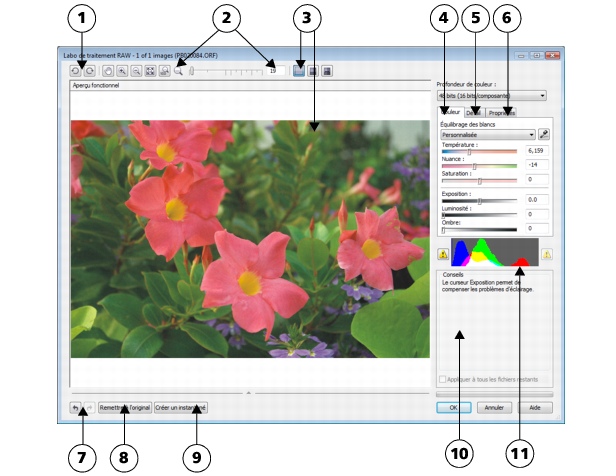
Task: Click magnifier icon beside zoom slider
Action: [178, 71]
